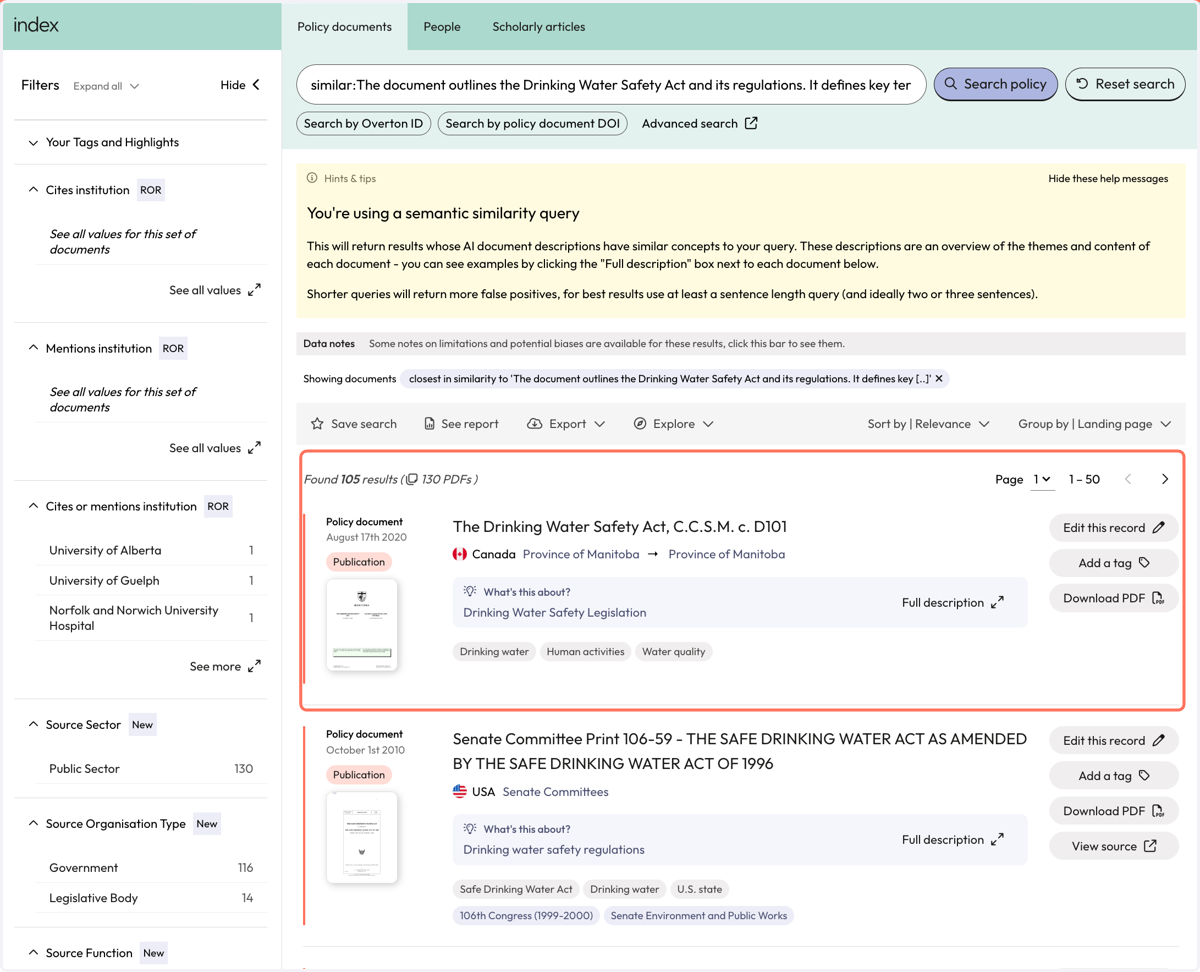1200x972 pixels.
Task: Collapse the Cites institution filter
Action: pyautogui.click(x=33, y=190)
